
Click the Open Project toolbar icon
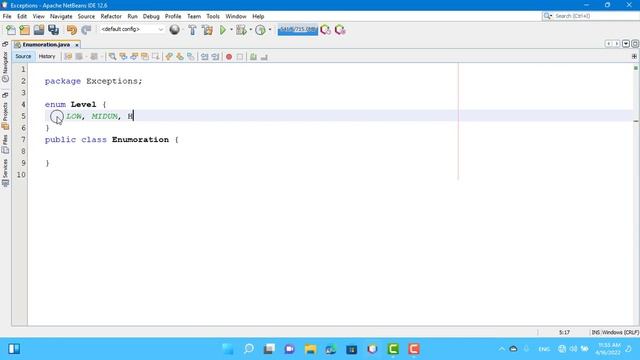39,30
